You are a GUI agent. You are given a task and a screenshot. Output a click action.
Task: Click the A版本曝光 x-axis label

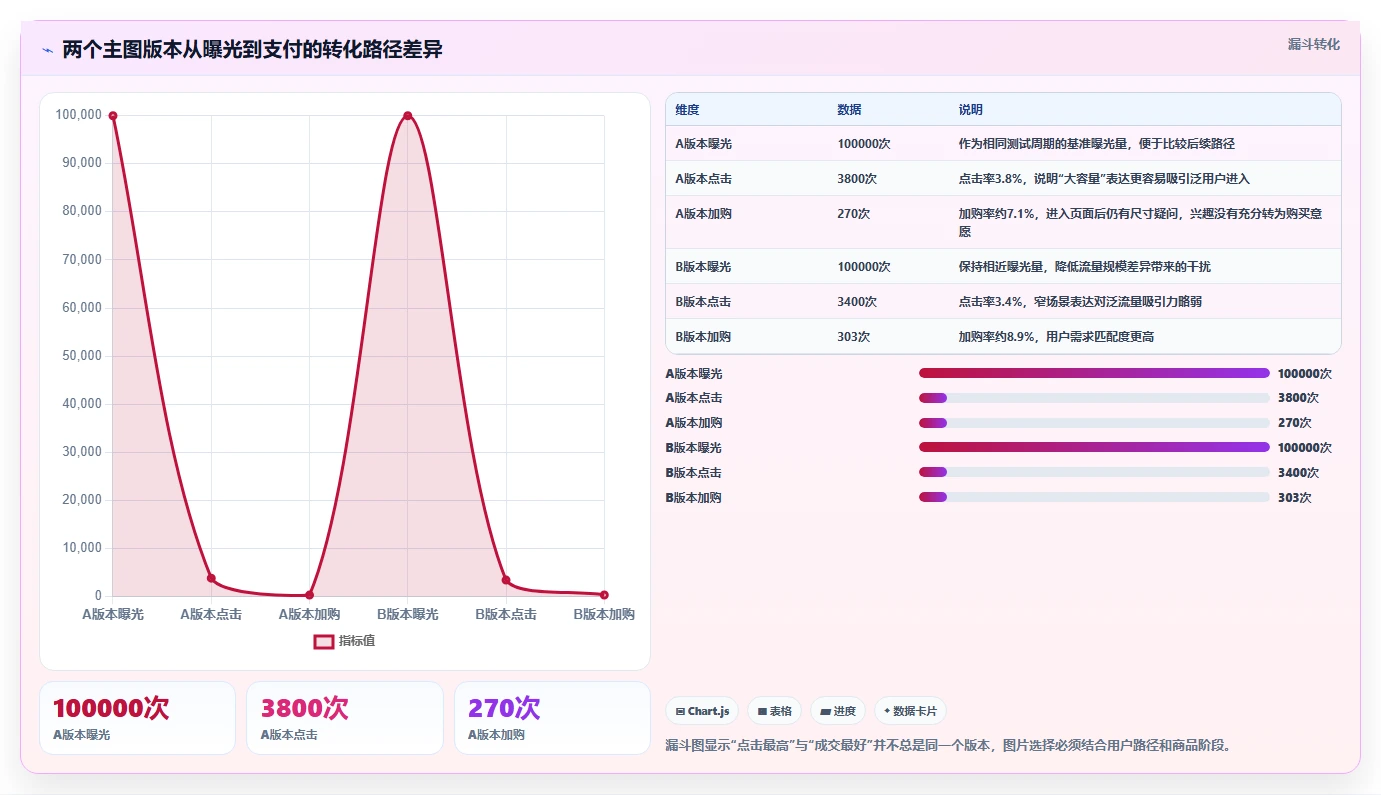point(113,614)
